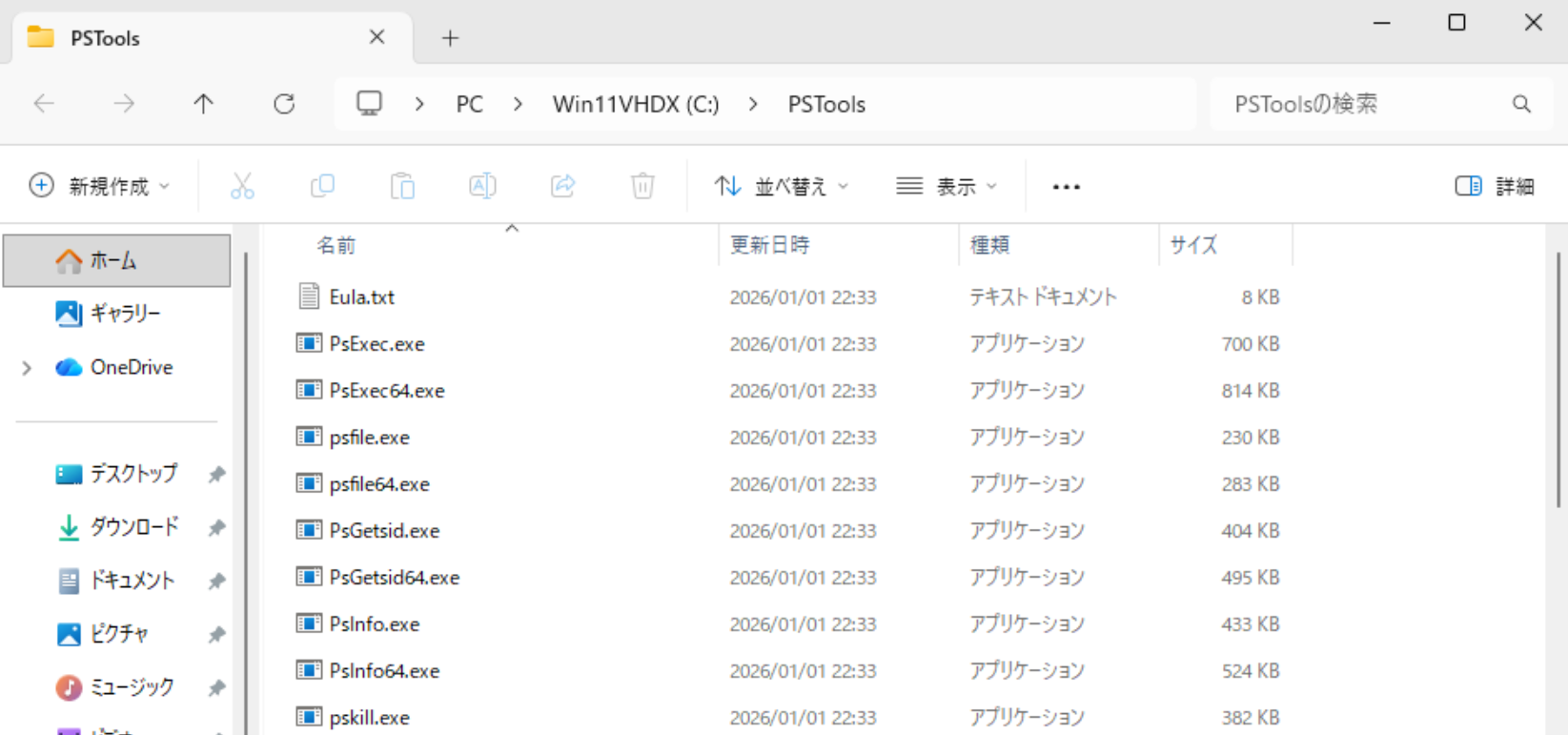Go back with the back arrow
The width and height of the screenshot is (1568, 735).
44,104
